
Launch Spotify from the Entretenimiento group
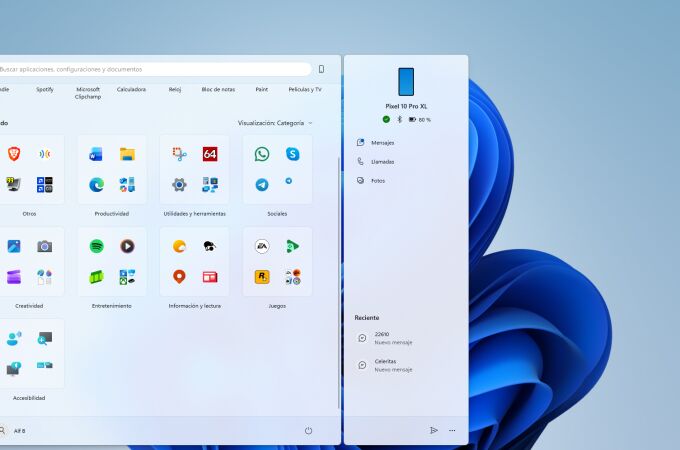(x=97, y=246)
